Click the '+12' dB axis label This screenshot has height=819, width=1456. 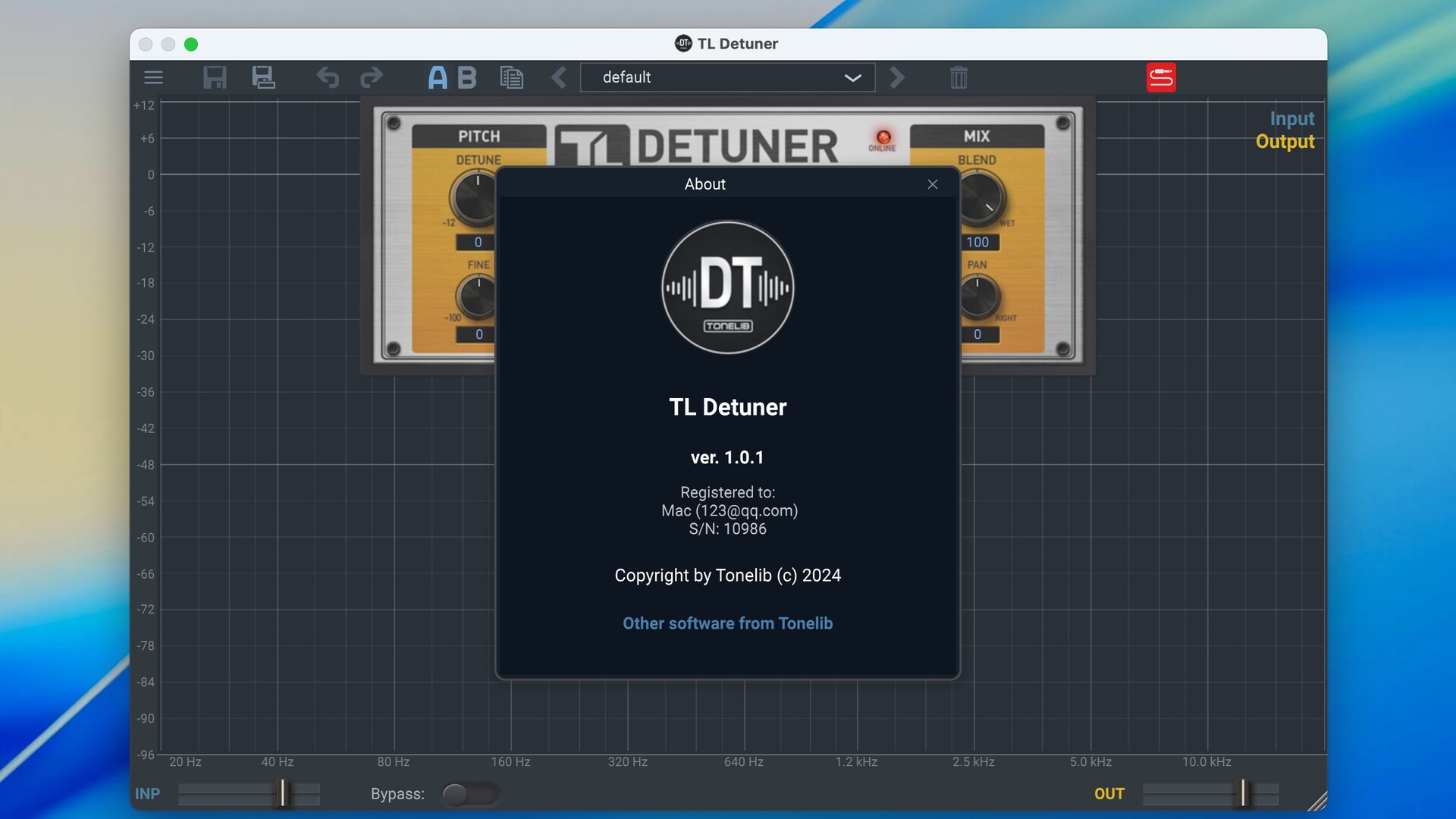[144, 105]
